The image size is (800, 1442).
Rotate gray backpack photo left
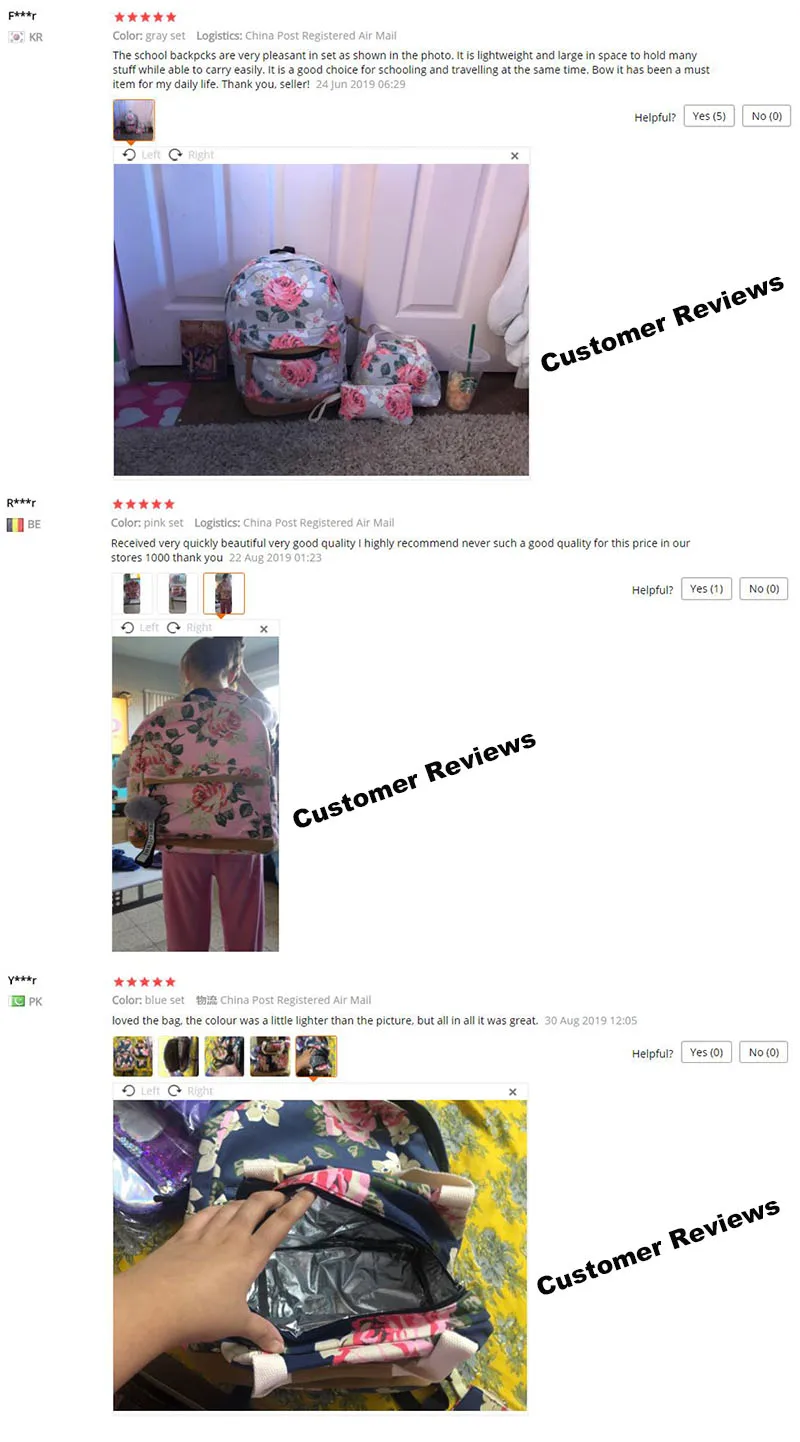pyautogui.click(x=141, y=155)
